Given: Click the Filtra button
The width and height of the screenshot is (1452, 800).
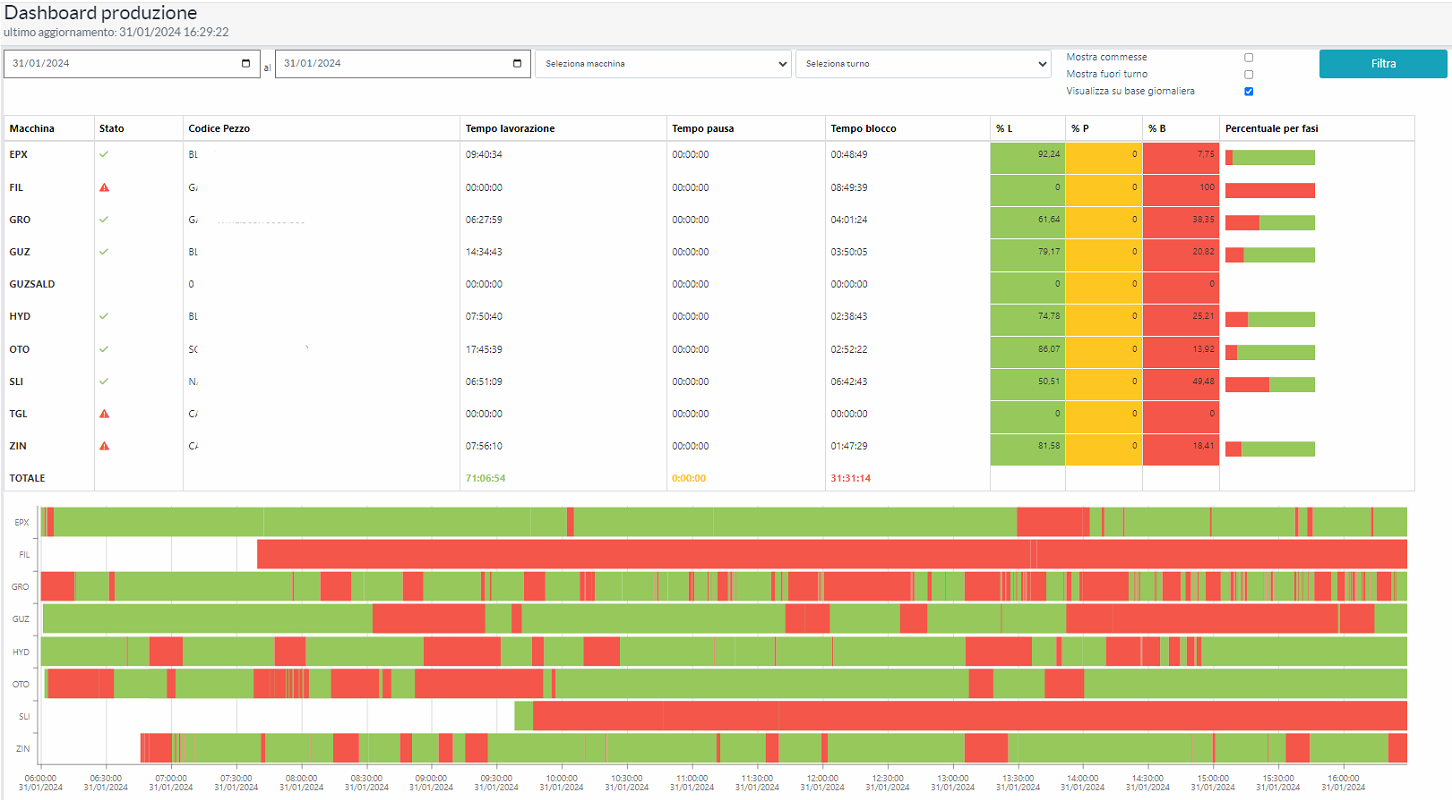Looking at the screenshot, I should [1383, 63].
